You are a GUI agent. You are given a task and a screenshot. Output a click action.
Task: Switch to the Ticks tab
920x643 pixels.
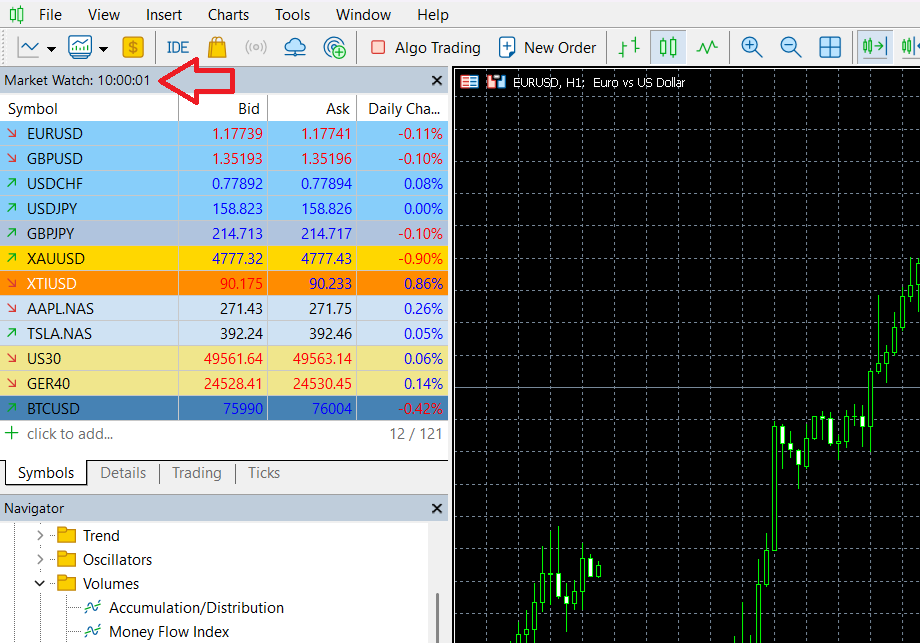(264, 473)
